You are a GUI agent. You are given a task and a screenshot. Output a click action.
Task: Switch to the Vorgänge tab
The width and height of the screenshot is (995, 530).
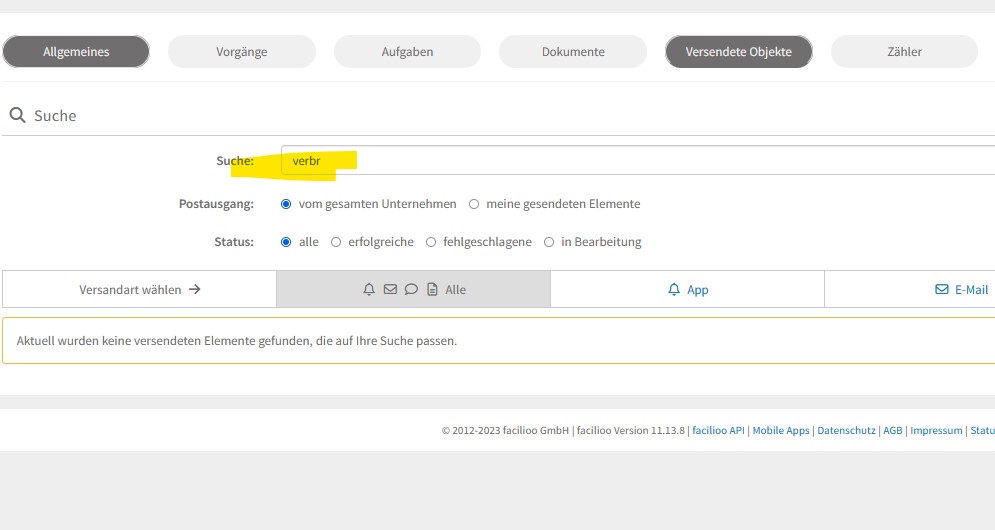[241, 52]
